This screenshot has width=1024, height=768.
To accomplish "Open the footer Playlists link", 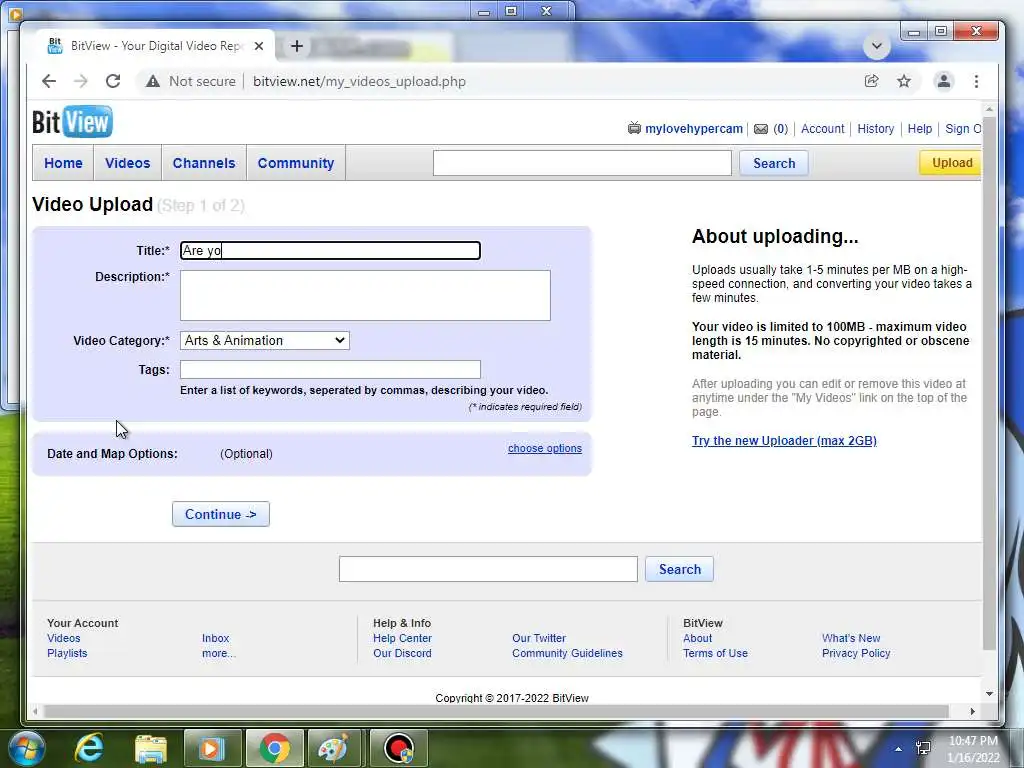I will [67, 653].
